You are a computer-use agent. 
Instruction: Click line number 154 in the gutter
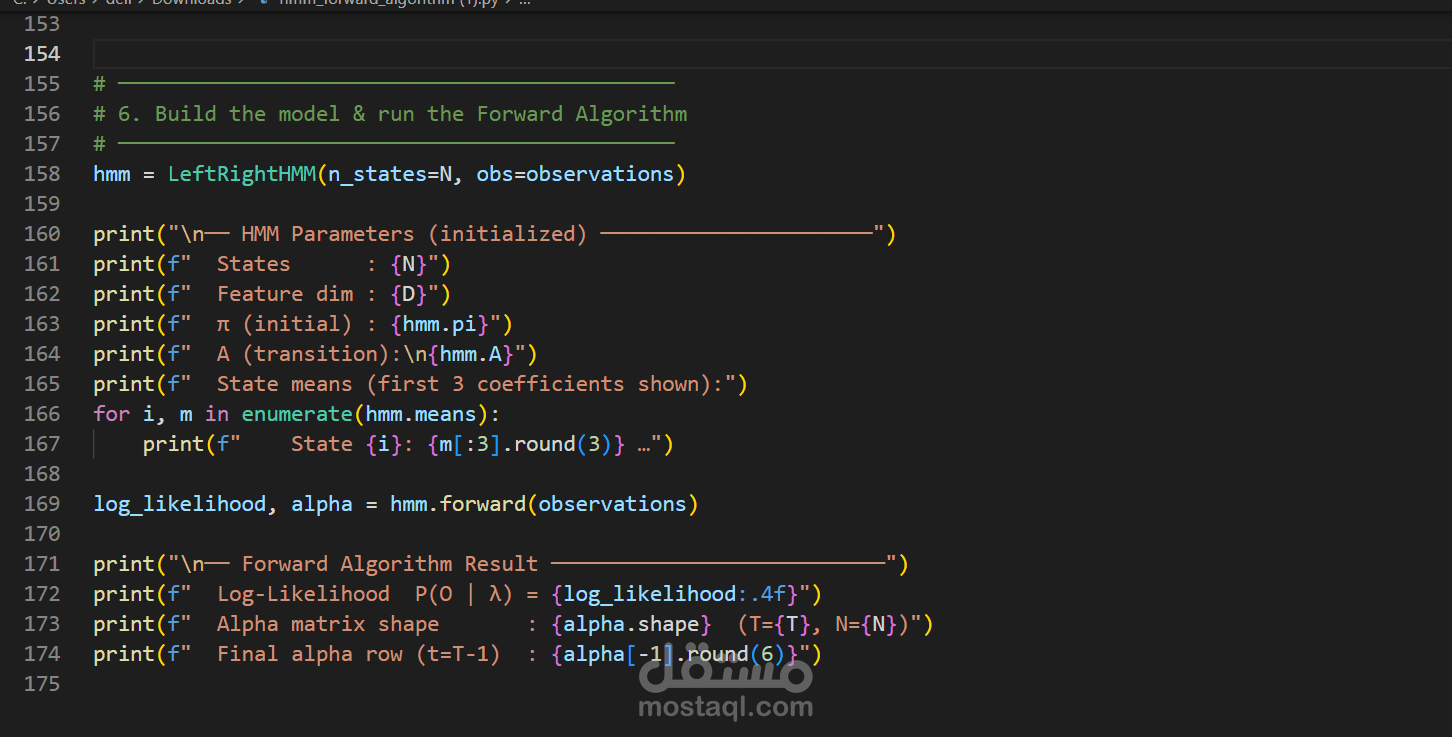tap(42, 54)
